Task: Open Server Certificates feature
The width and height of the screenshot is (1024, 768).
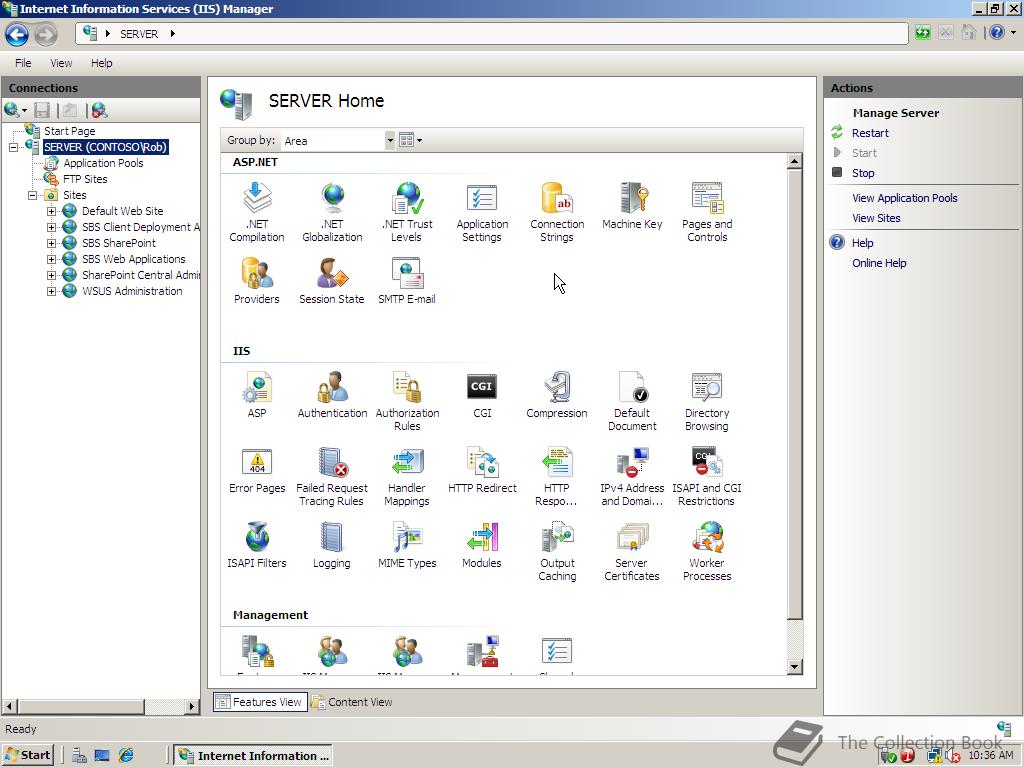Action: click(x=632, y=552)
